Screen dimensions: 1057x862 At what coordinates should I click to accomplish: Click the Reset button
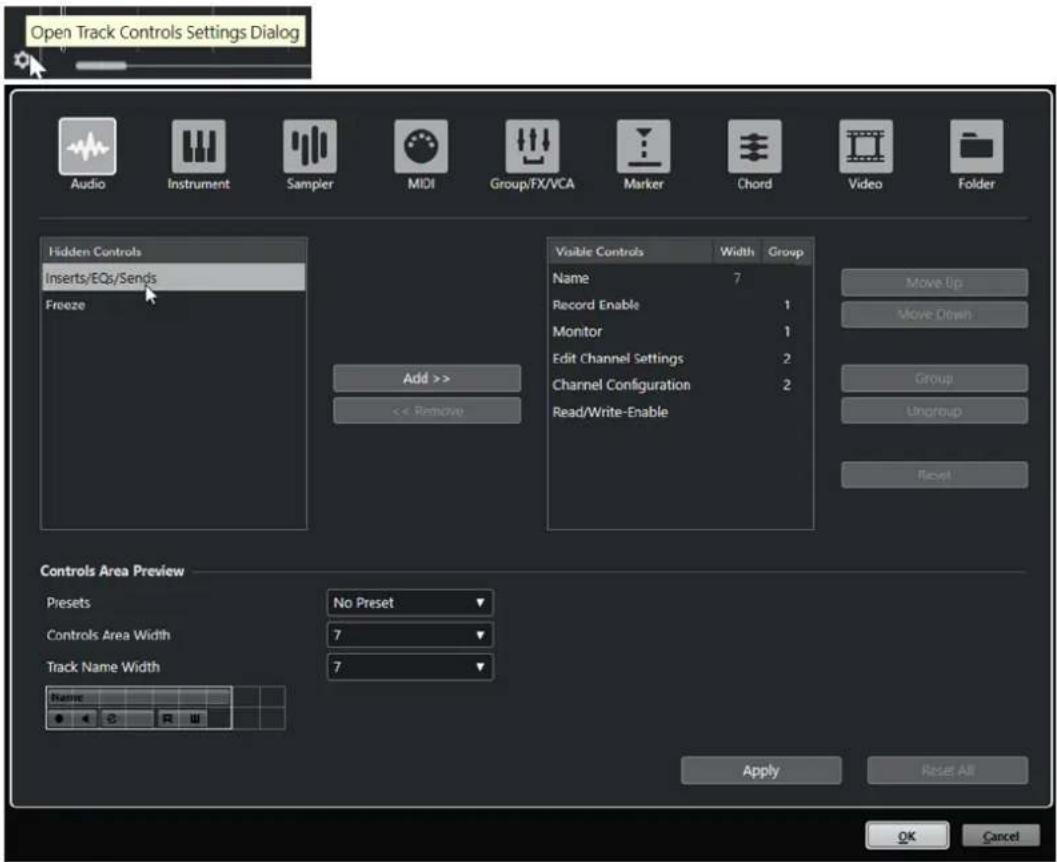(x=934, y=474)
